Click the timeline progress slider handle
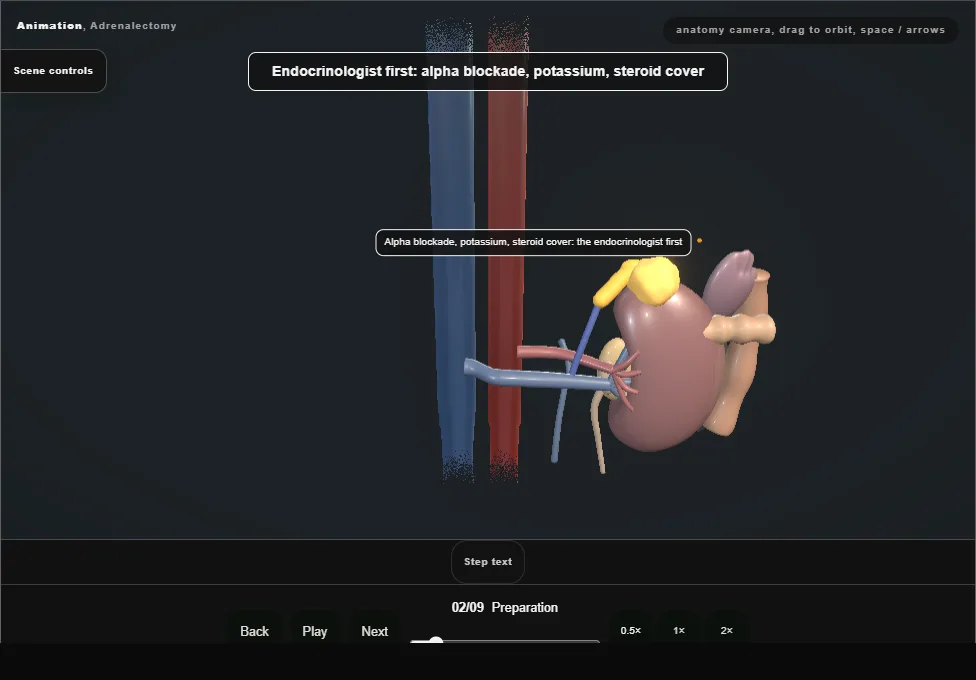 (x=436, y=641)
